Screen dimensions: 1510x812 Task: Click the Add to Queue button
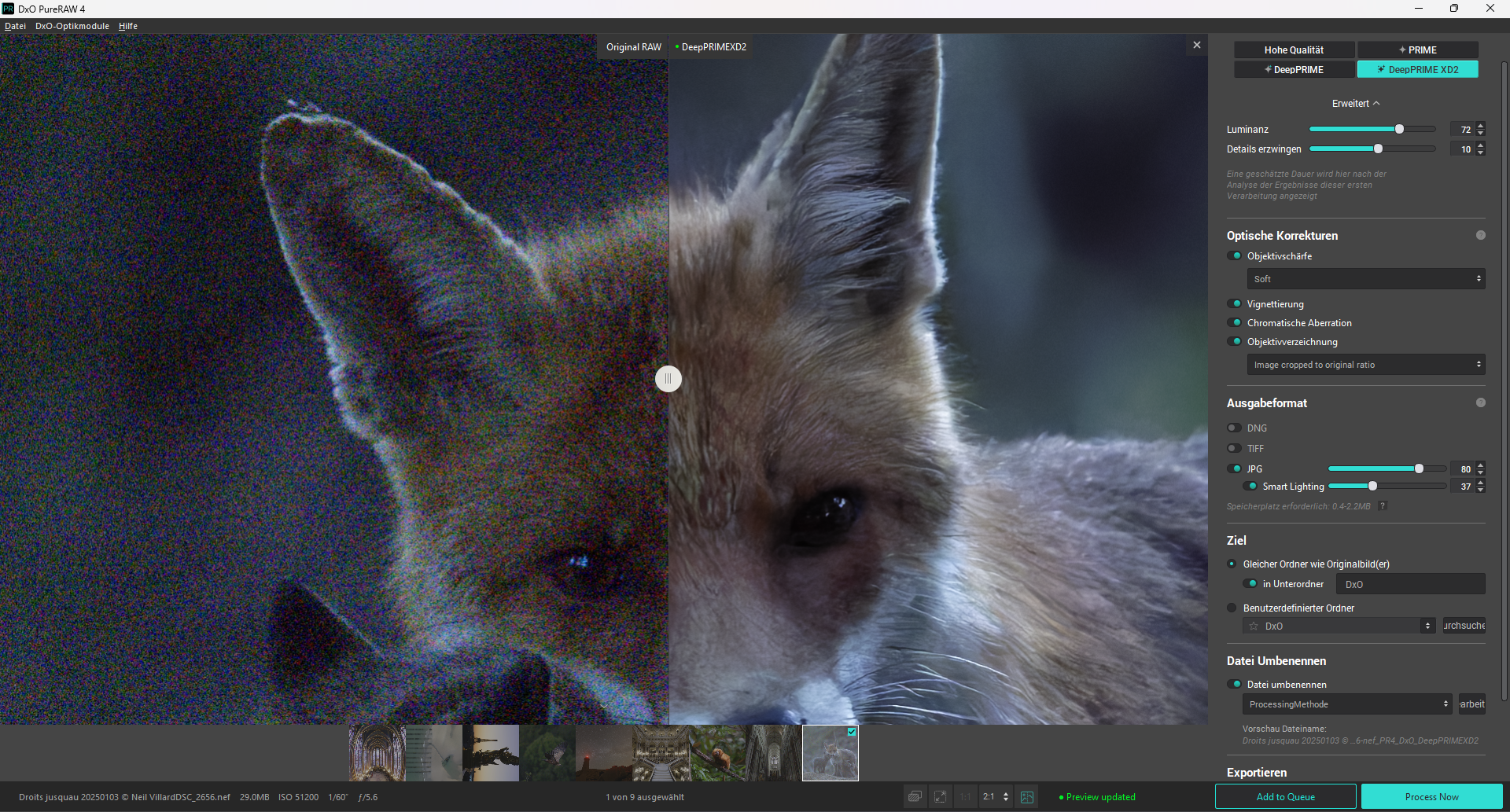tap(1285, 797)
